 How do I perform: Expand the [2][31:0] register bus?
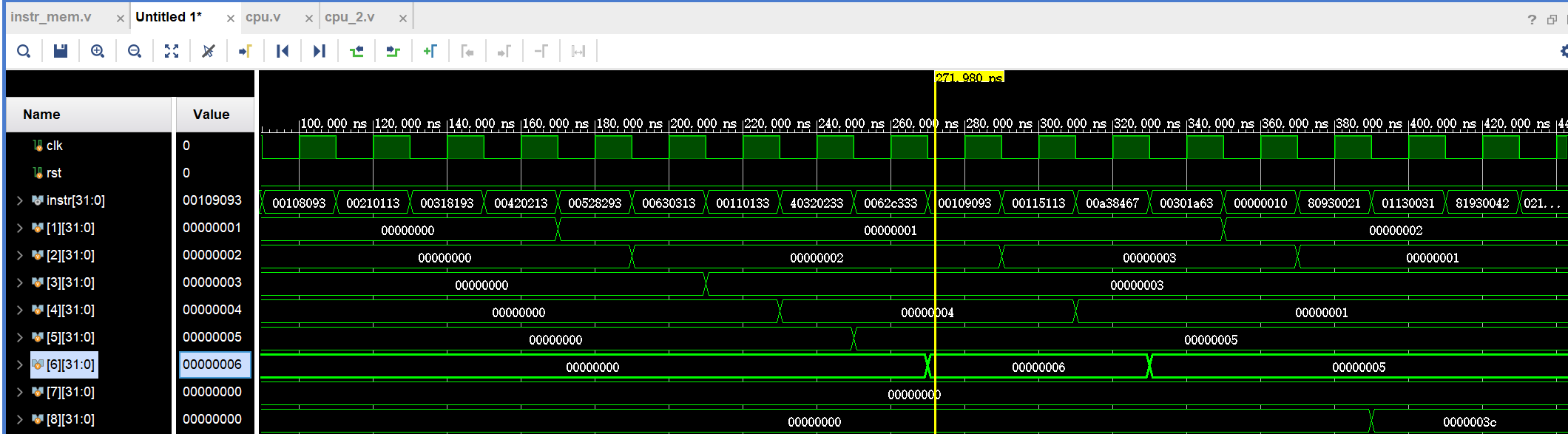click(x=19, y=255)
